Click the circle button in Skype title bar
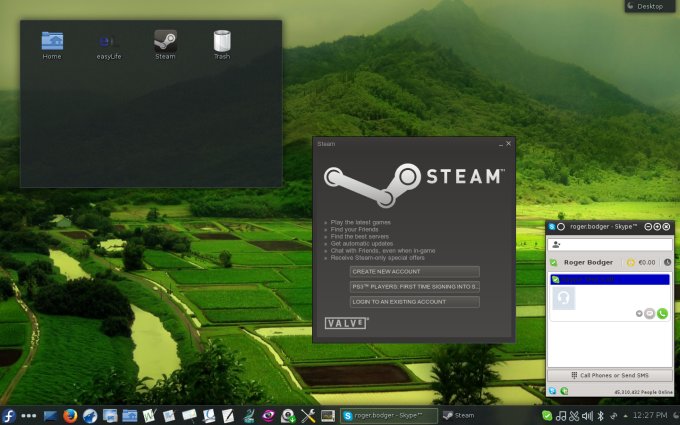680x425 pixels. [561, 227]
